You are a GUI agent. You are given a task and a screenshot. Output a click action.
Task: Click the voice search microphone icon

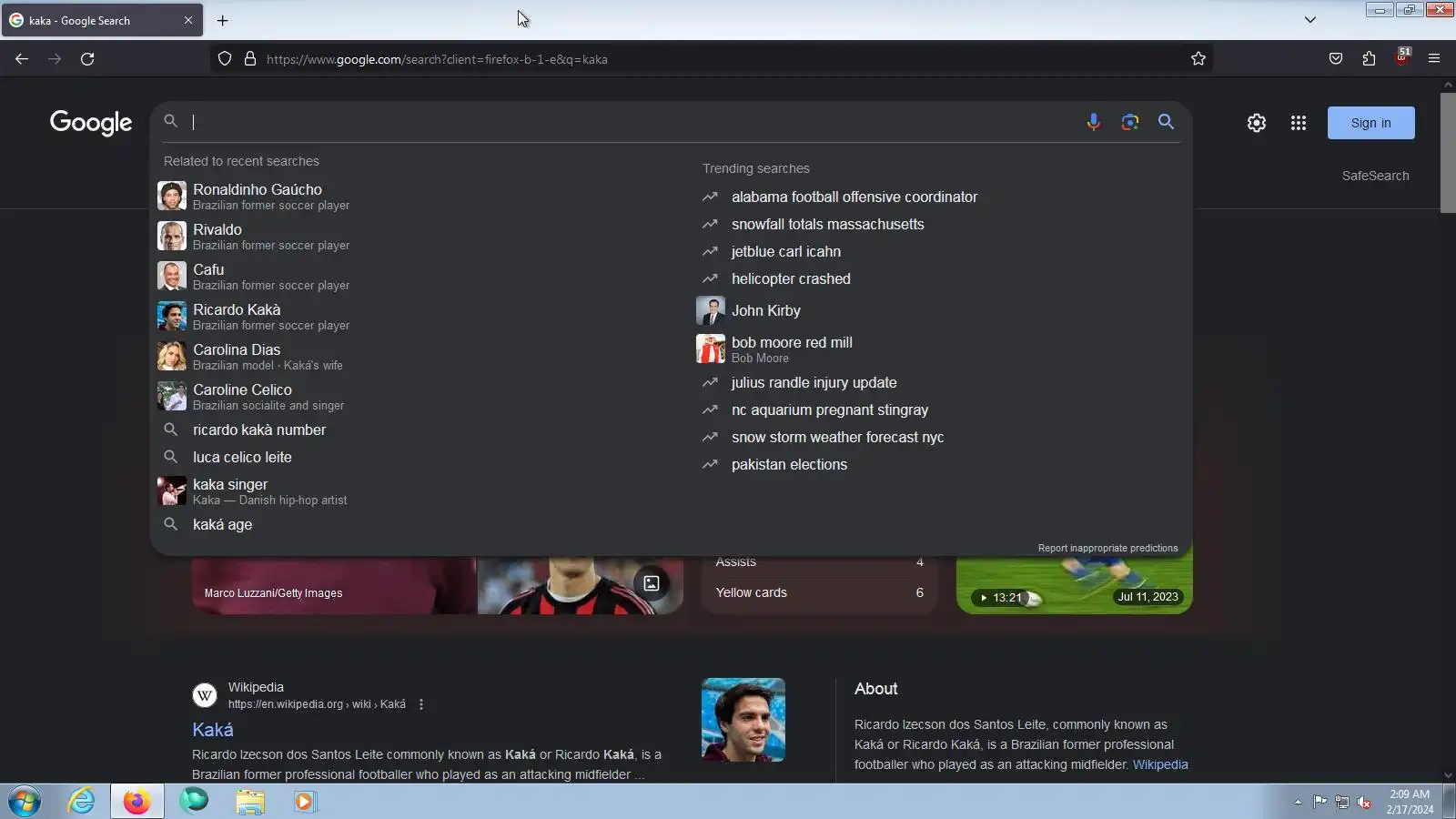coord(1093,122)
